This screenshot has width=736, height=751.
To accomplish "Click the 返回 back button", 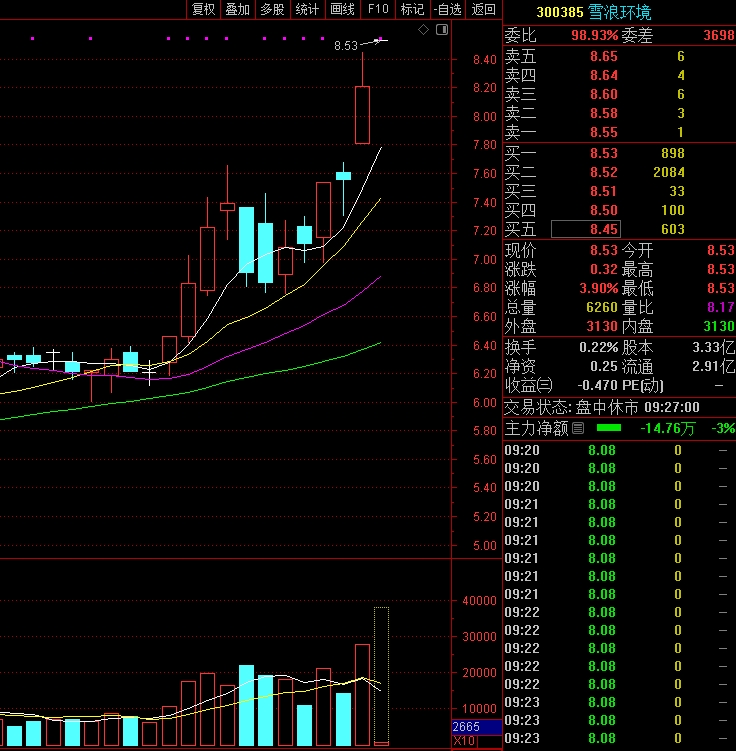I will coord(483,9).
